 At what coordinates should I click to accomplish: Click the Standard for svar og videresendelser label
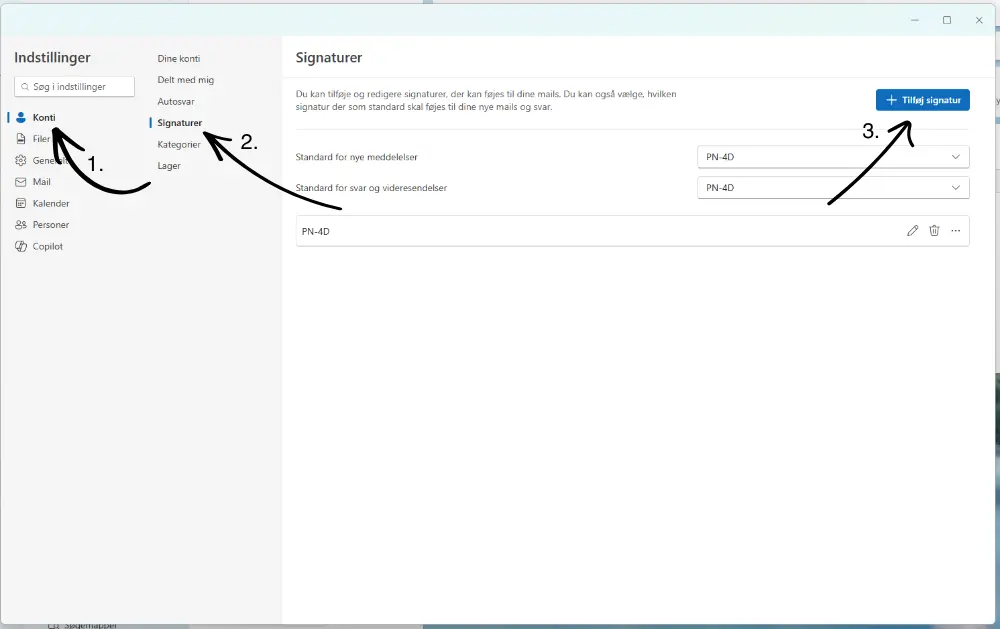click(371, 188)
